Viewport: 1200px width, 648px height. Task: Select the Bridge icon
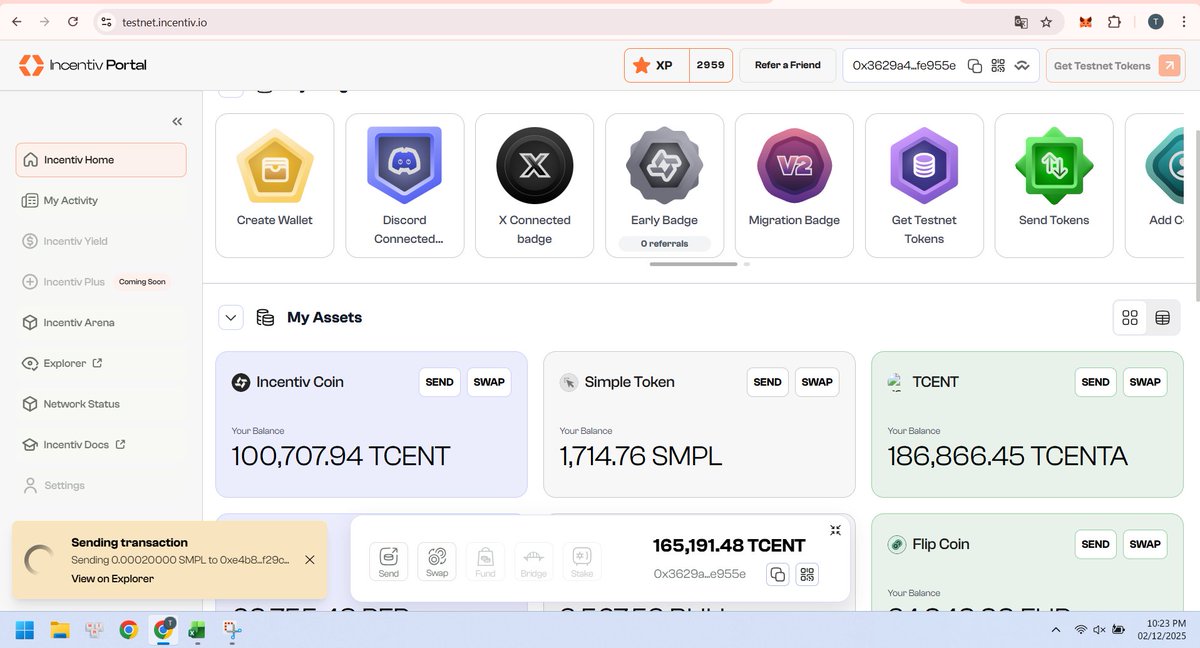pos(533,561)
